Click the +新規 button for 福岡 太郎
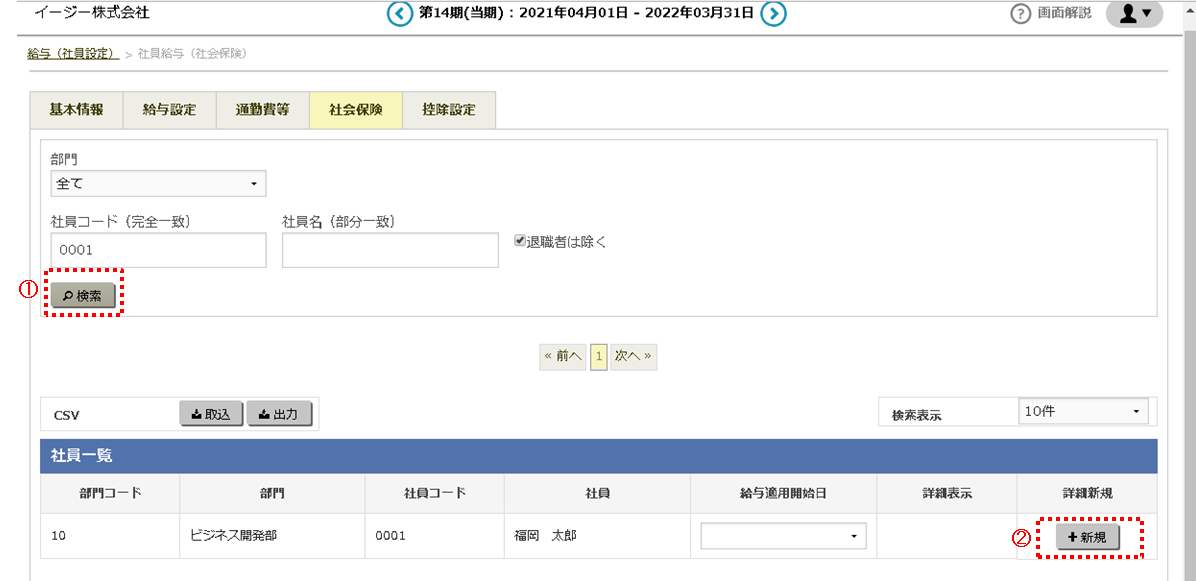 point(1087,537)
